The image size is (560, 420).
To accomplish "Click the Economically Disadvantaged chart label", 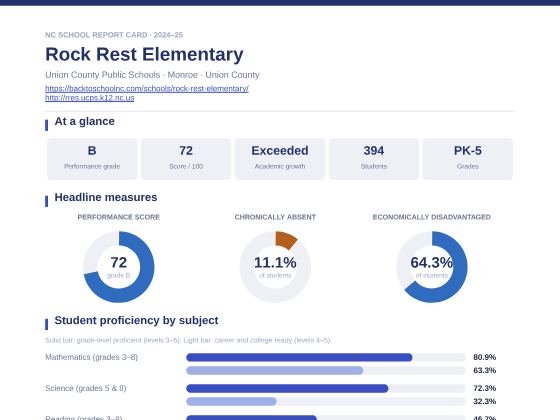I will point(432,217).
